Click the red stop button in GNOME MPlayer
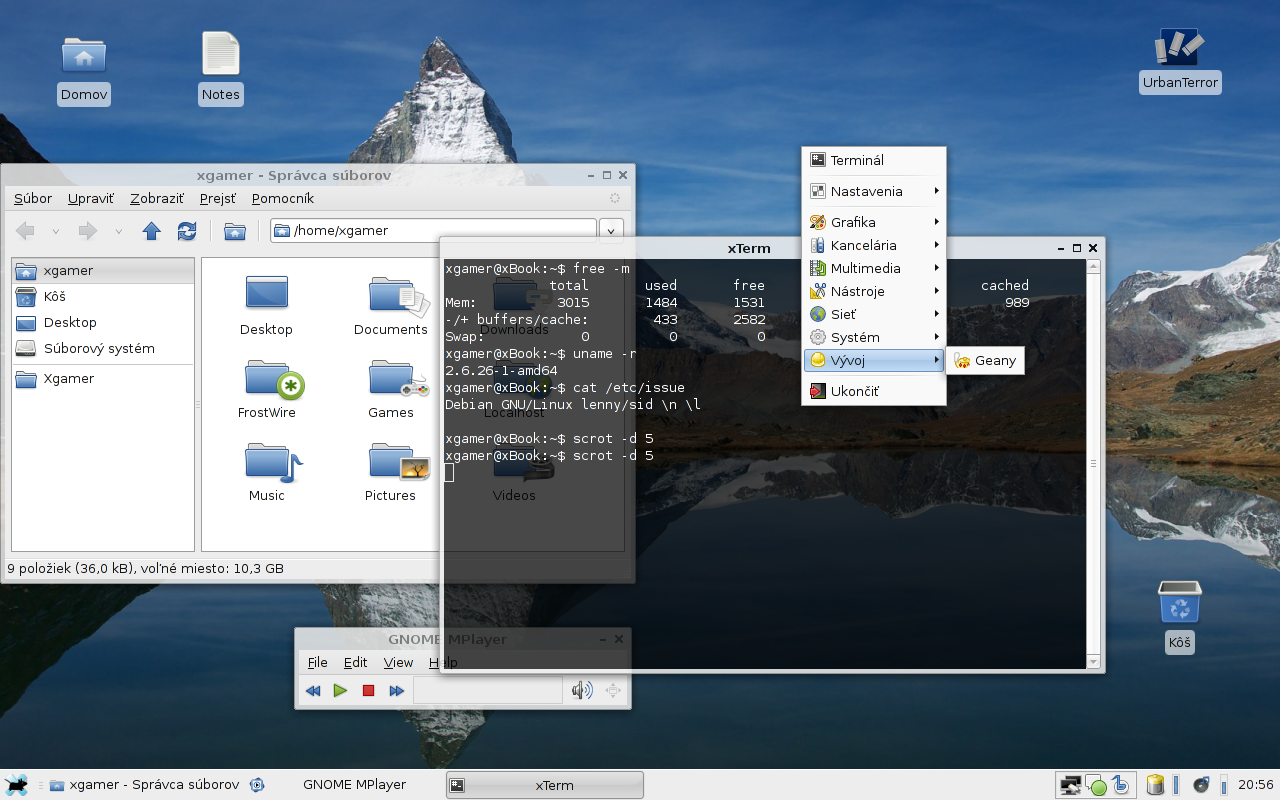 click(368, 690)
